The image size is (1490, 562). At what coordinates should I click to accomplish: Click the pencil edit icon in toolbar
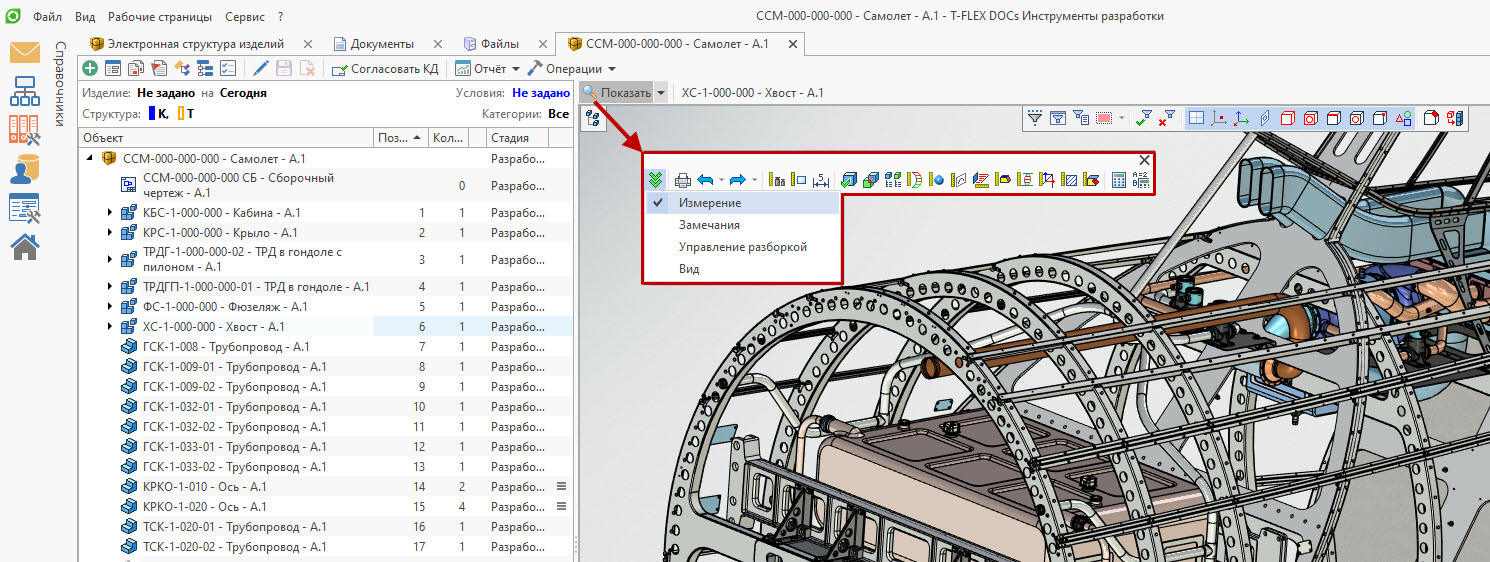point(261,69)
